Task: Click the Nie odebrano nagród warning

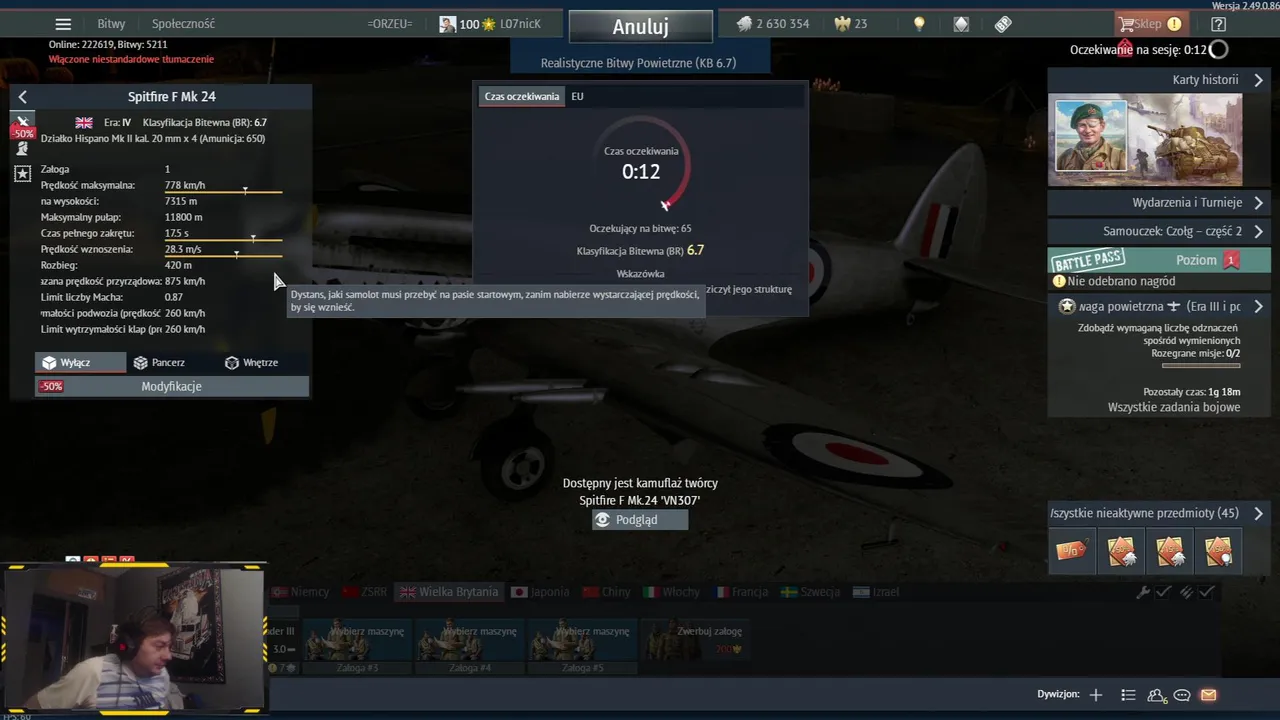Action: [1114, 282]
